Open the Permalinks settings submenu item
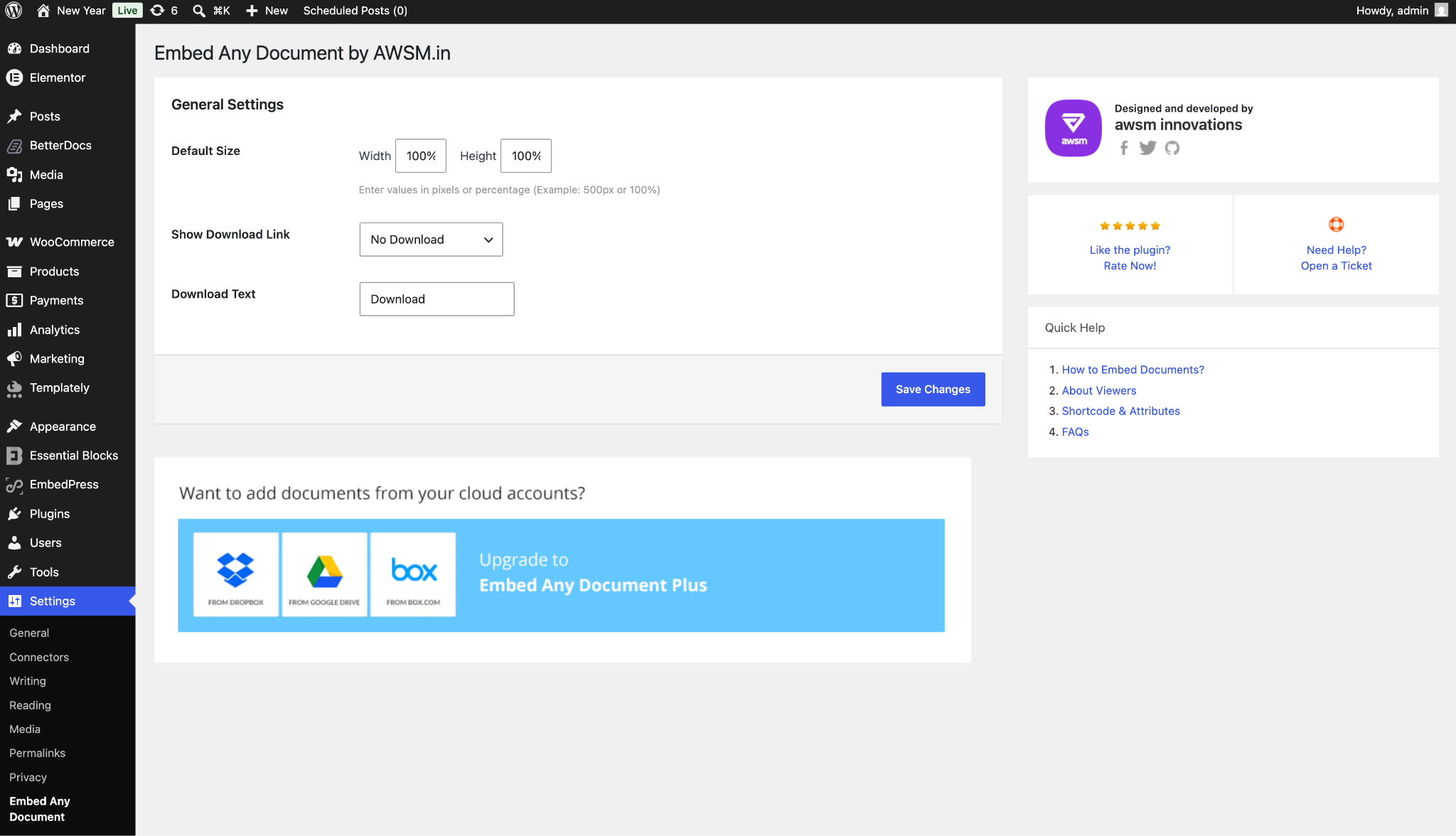1456x836 pixels. 37,753
